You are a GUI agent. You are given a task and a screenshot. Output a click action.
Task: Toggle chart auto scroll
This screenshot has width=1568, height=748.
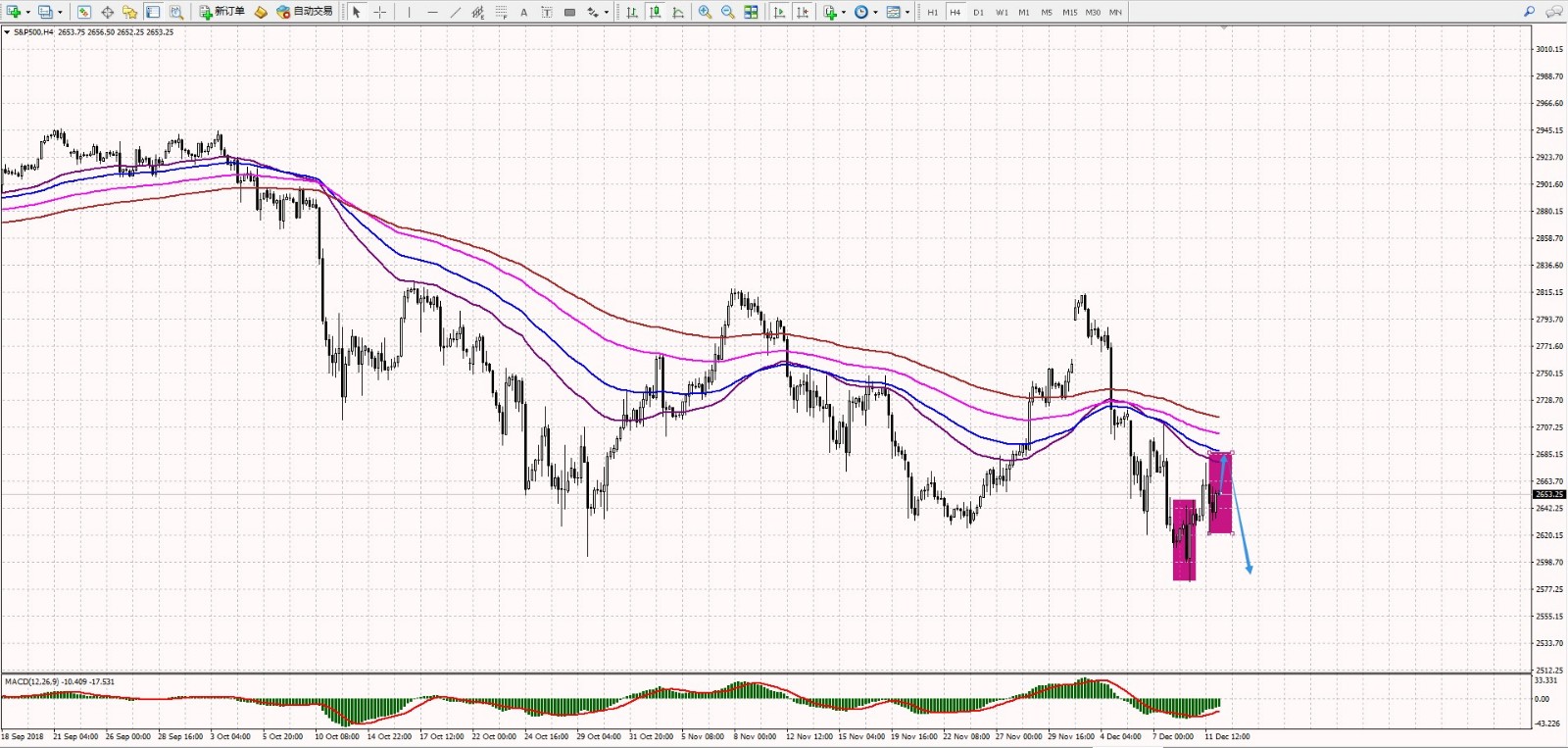click(779, 12)
